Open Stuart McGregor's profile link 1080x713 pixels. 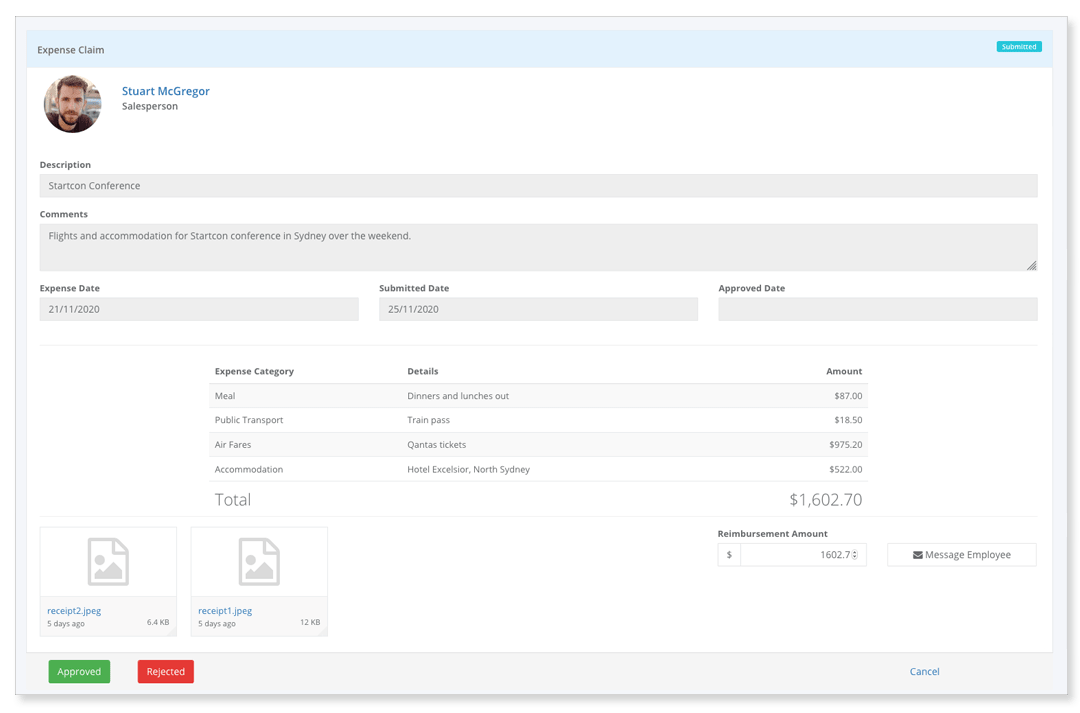[165, 91]
